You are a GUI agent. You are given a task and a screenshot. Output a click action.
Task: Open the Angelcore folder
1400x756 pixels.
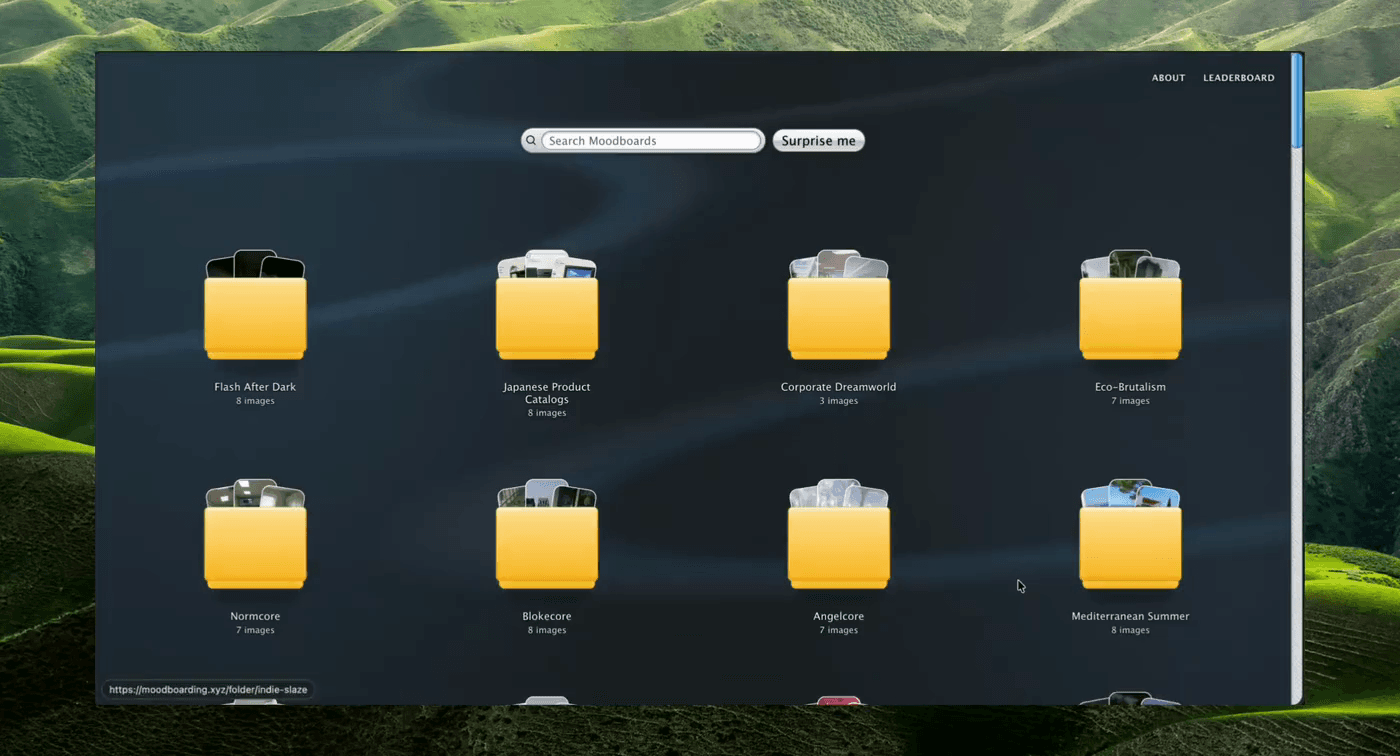pyautogui.click(x=839, y=534)
